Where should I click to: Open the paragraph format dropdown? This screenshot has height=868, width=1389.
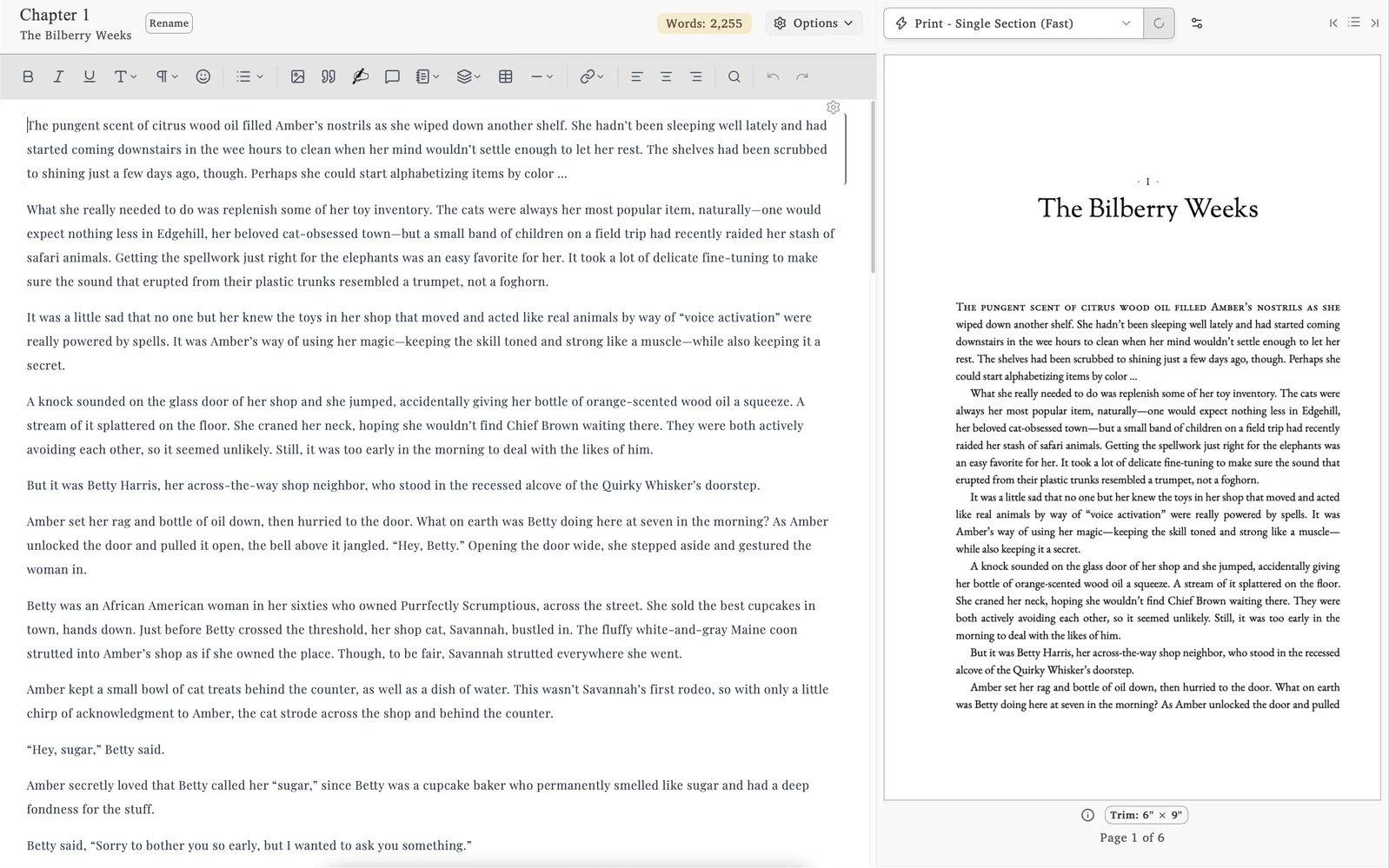[x=166, y=76]
